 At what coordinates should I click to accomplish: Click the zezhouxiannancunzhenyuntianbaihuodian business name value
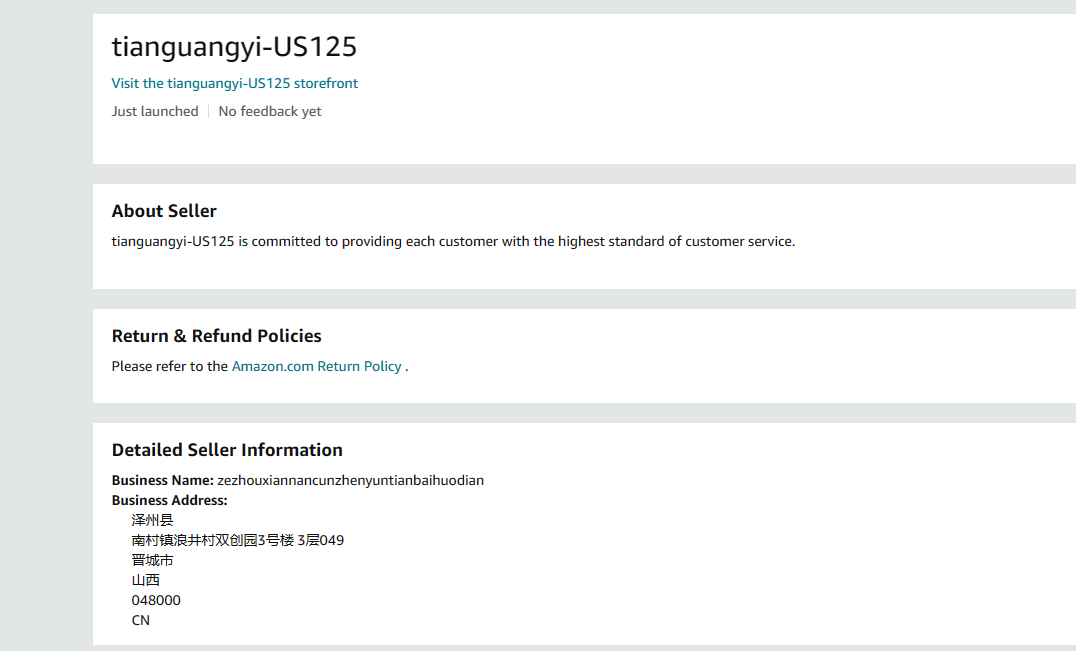[350, 480]
